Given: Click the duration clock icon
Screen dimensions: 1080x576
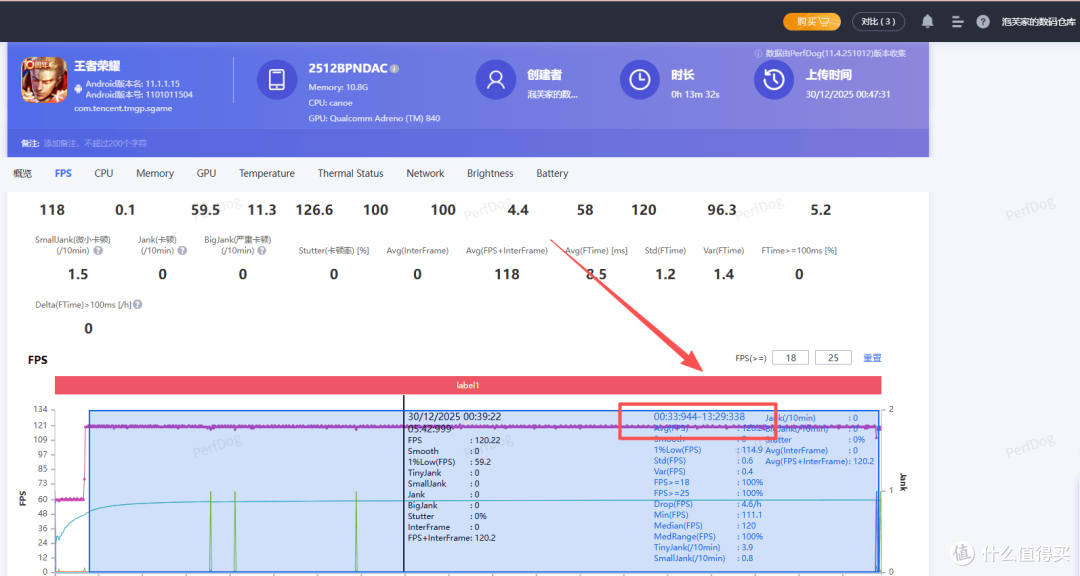Looking at the screenshot, I should [x=640, y=80].
